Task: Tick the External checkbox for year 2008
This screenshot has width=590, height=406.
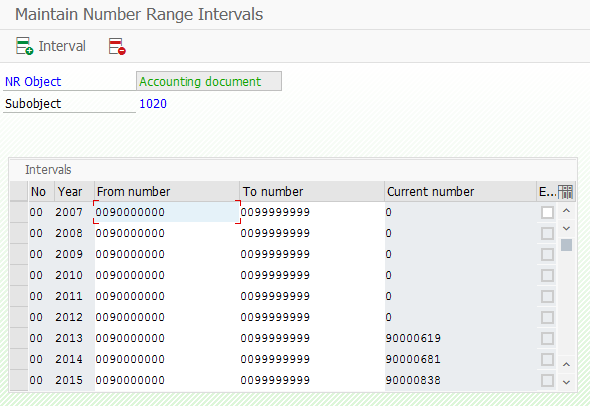Action: 547,233
